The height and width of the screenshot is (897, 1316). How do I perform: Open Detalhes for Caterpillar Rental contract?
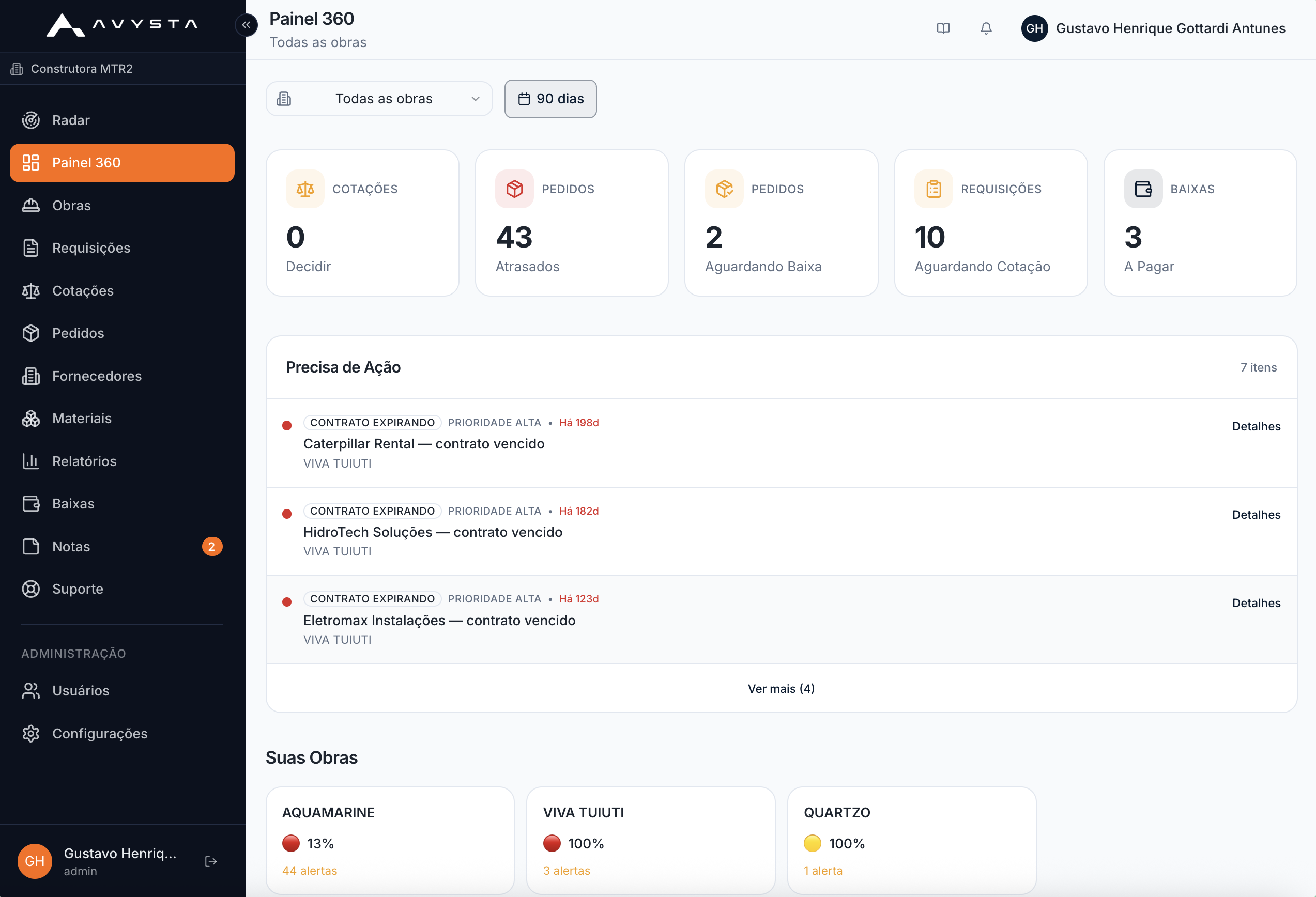tap(1256, 426)
